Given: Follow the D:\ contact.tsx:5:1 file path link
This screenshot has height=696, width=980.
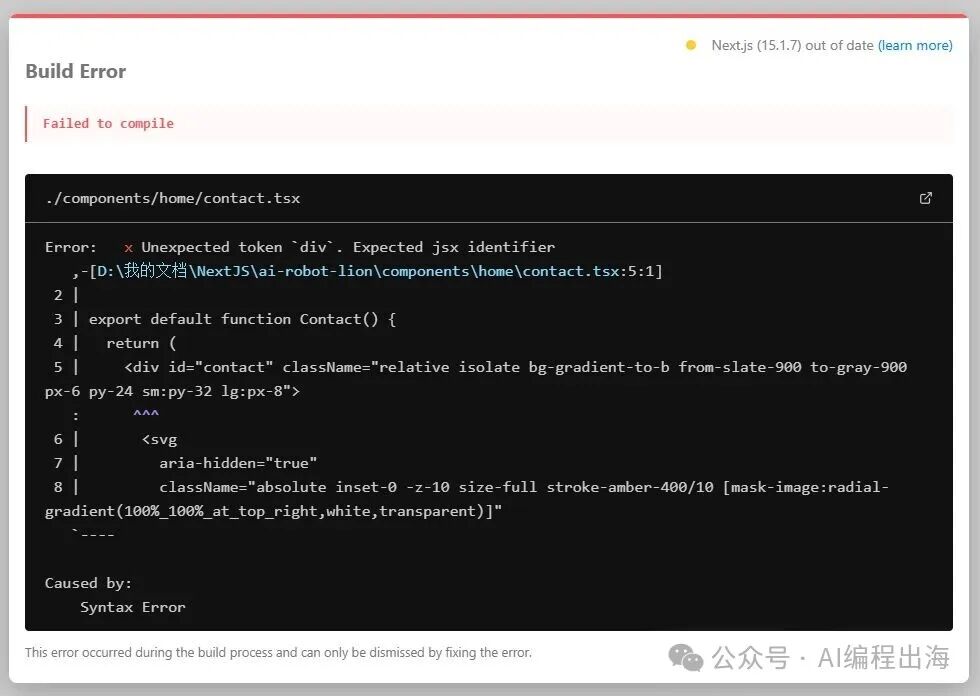Looking at the screenshot, I should (x=378, y=271).
